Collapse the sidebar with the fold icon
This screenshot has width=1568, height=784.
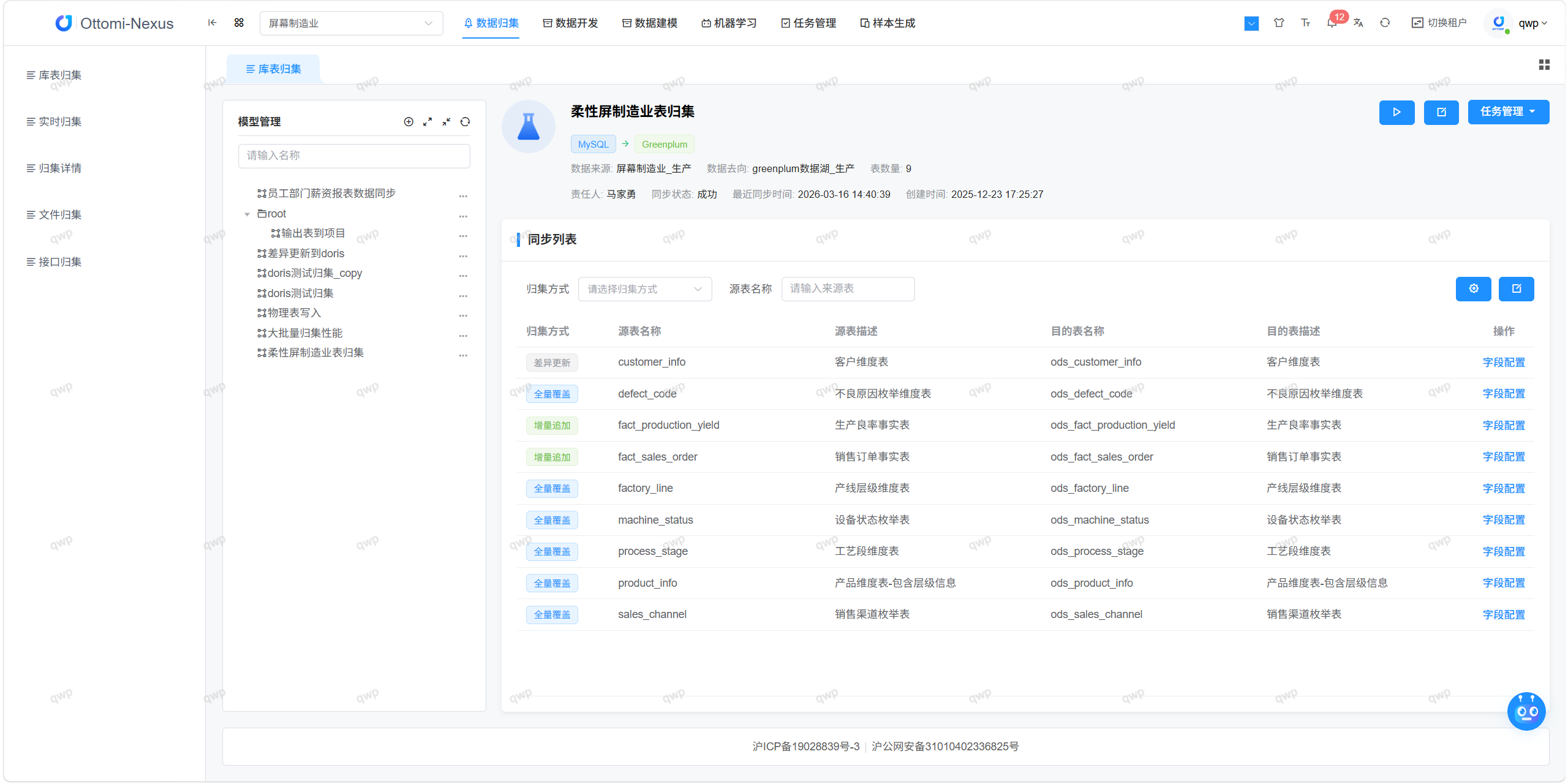(x=212, y=23)
